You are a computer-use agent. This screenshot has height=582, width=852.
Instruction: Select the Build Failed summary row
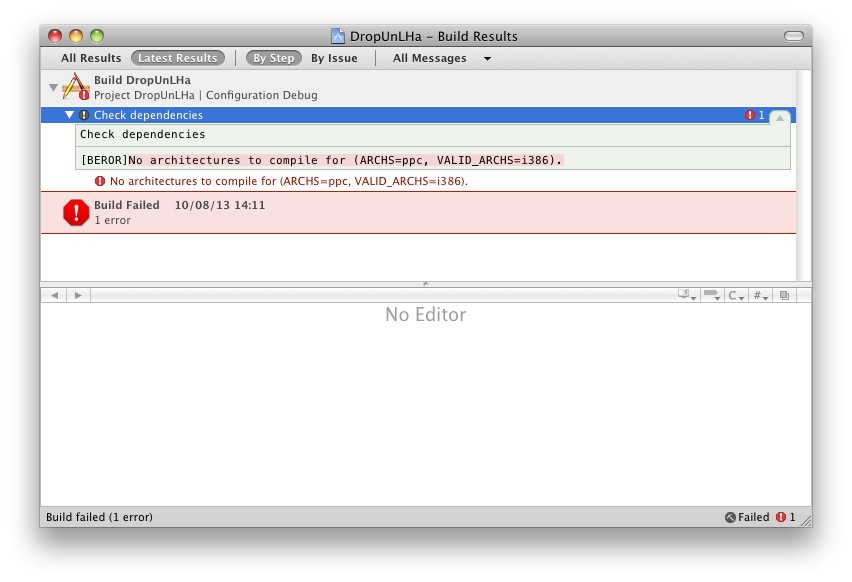(418, 212)
